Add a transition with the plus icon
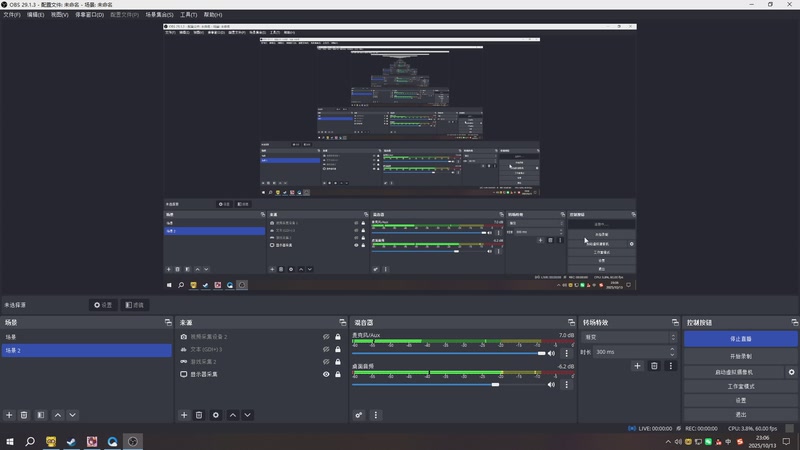Screen dimensions: 800x450 click(637, 366)
